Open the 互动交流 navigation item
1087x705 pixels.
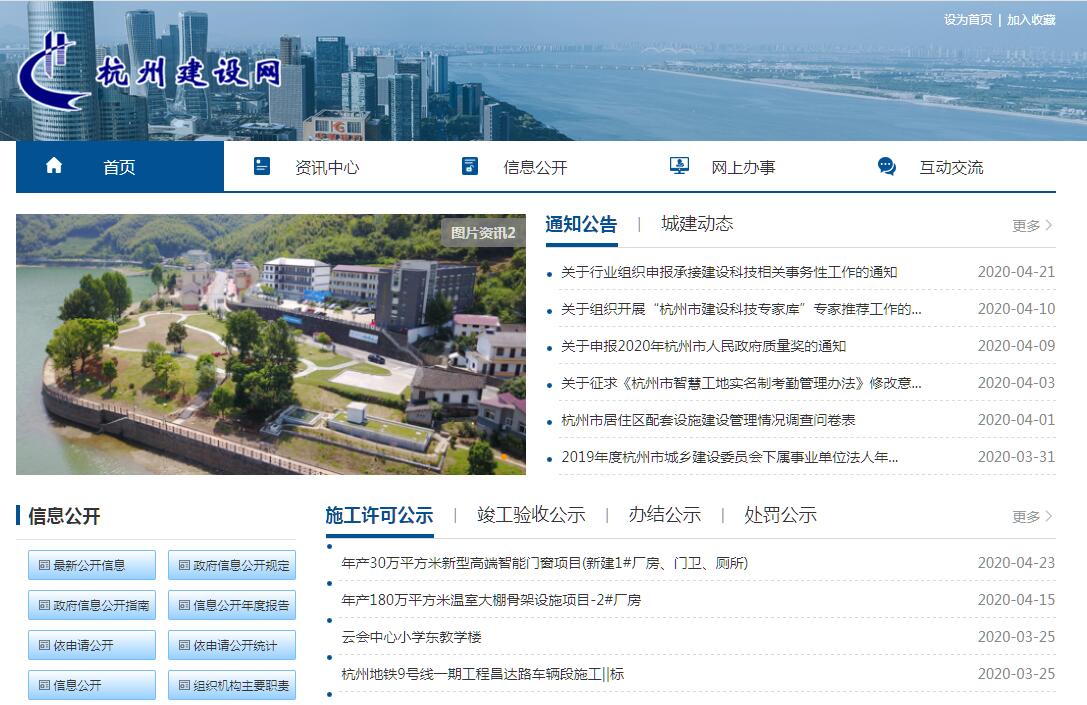coord(951,167)
